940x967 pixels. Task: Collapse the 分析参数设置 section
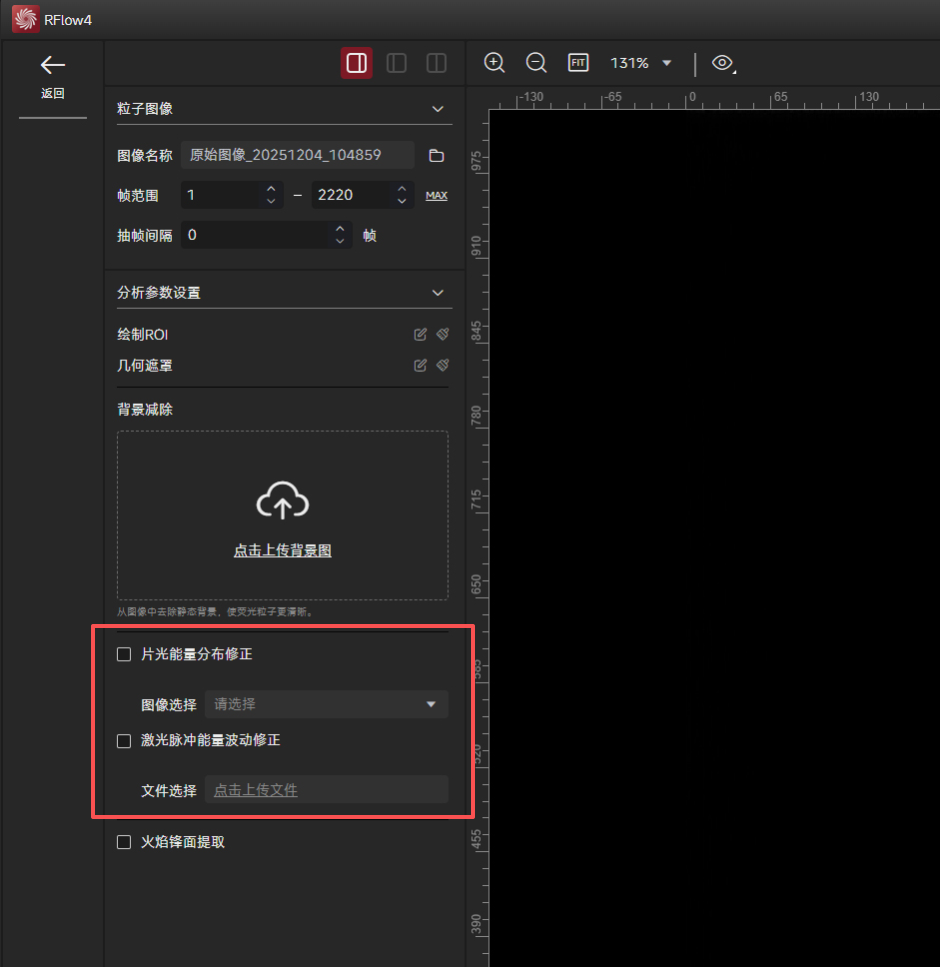[437, 292]
